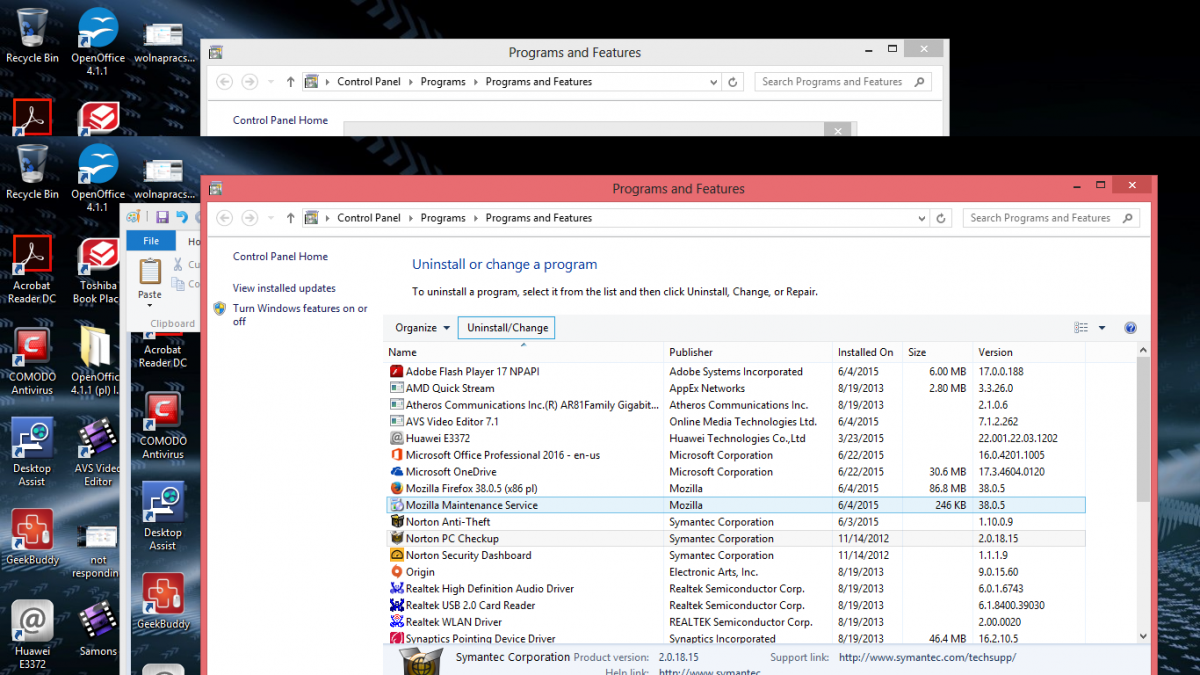Open the address dropdown in the background window
This screenshot has width=1200, height=675.
712,82
